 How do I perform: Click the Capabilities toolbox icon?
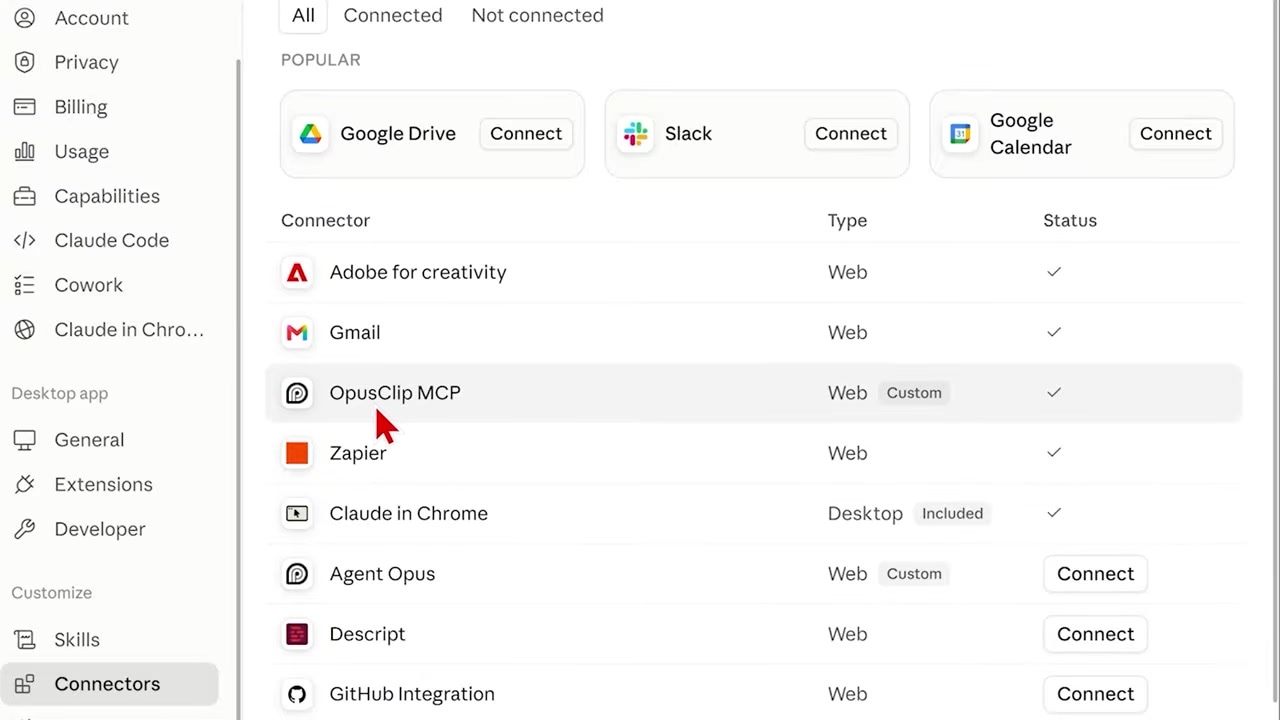(24, 196)
